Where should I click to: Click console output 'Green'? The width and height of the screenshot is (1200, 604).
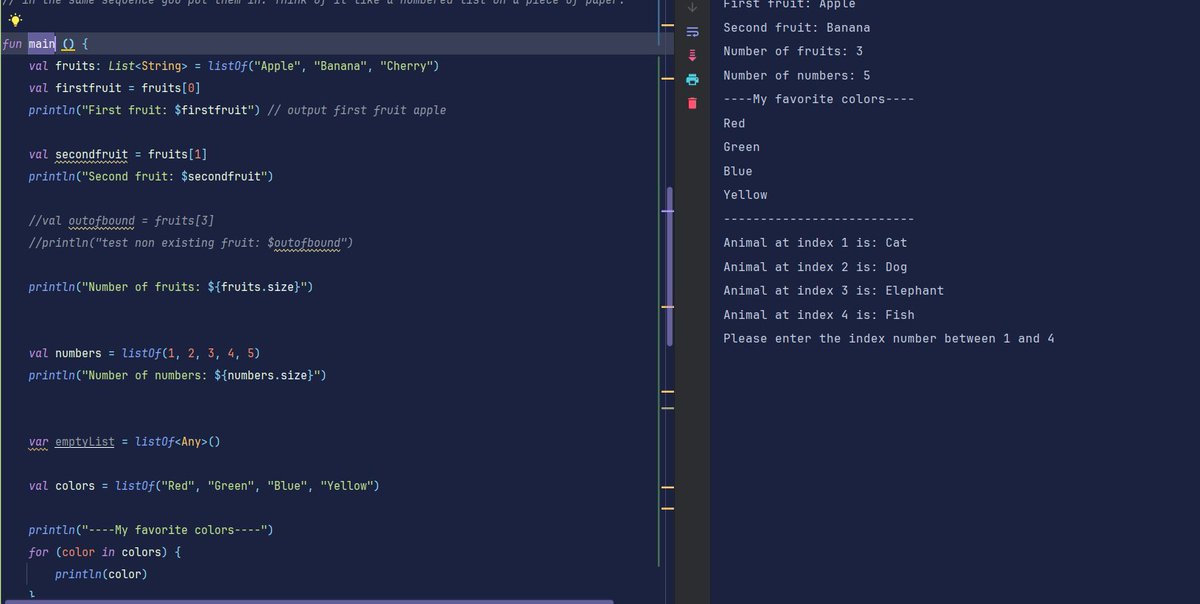click(741, 147)
